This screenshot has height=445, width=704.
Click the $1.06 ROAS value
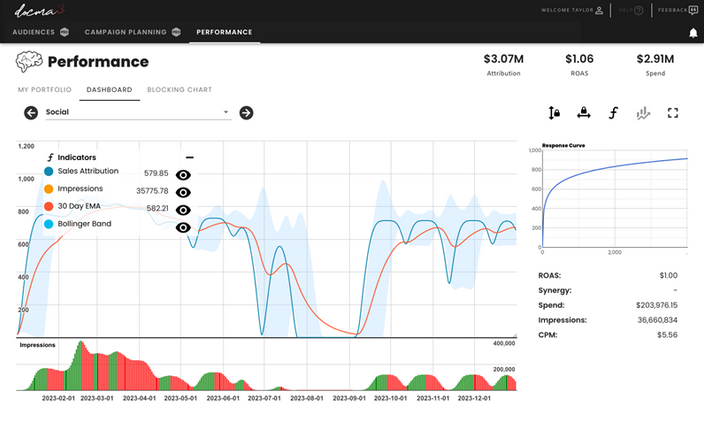[579, 59]
